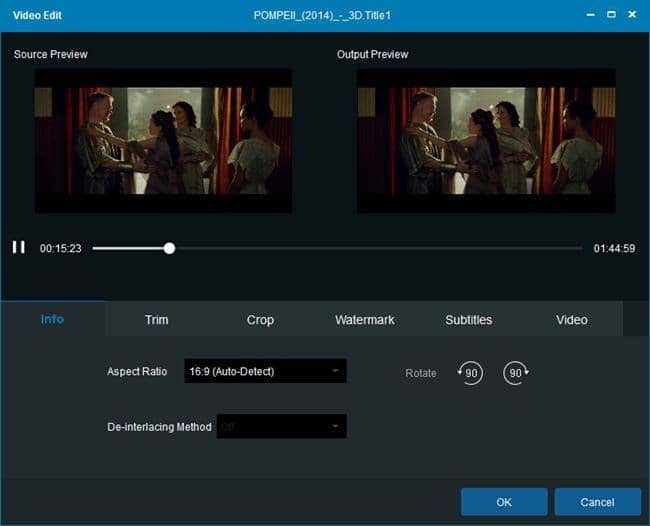Maximize the Video Edit window
Viewport: 650px width, 526px height.
click(x=611, y=15)
